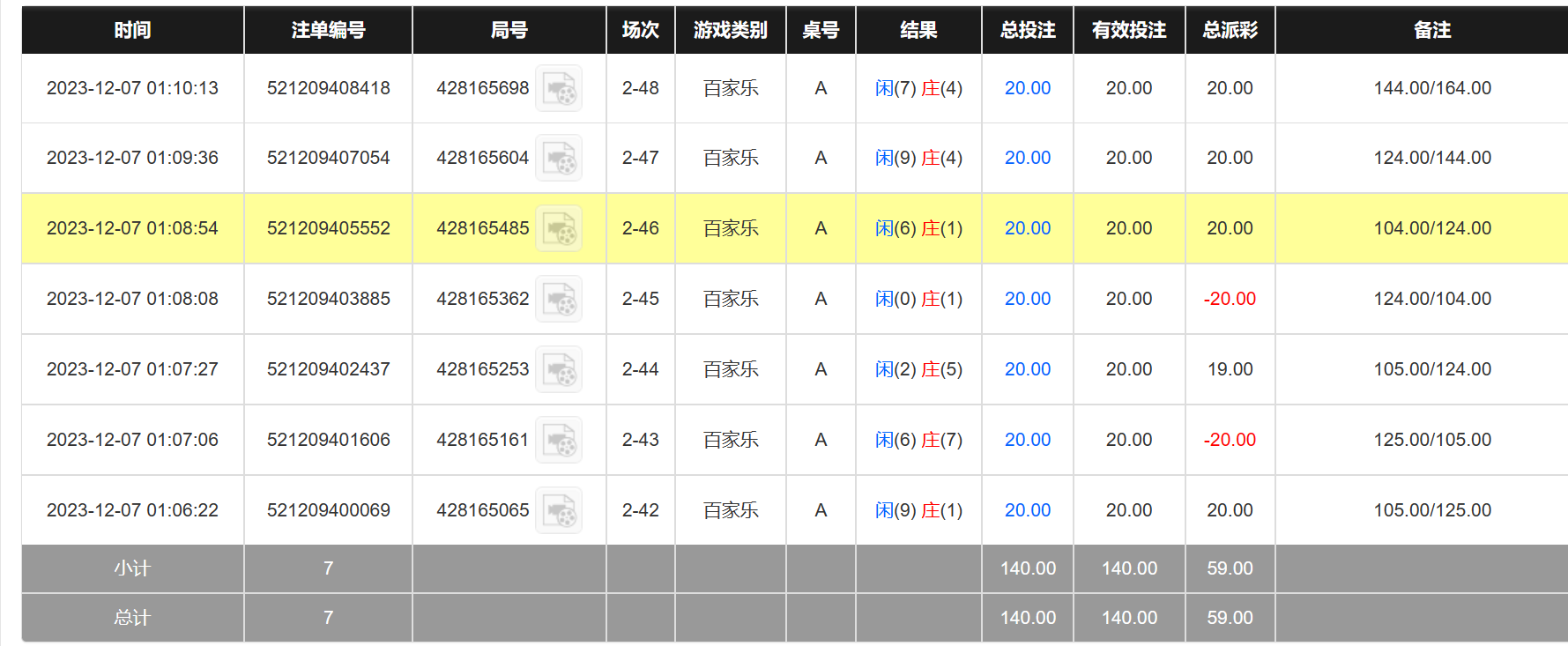Click the 小计 subtotal row label
Screen dimensions: 1568x646
point(132,568)
